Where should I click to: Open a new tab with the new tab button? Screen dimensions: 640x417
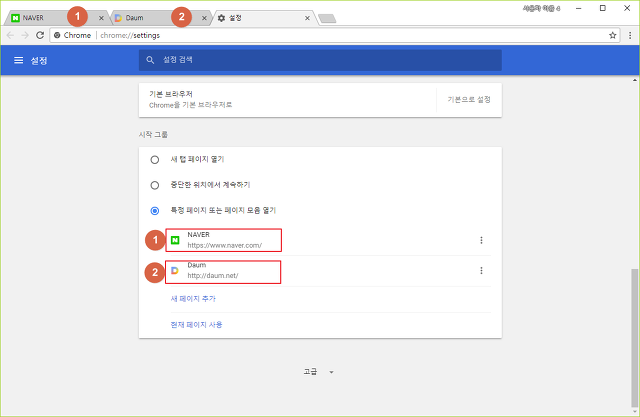tap(327, 18)
